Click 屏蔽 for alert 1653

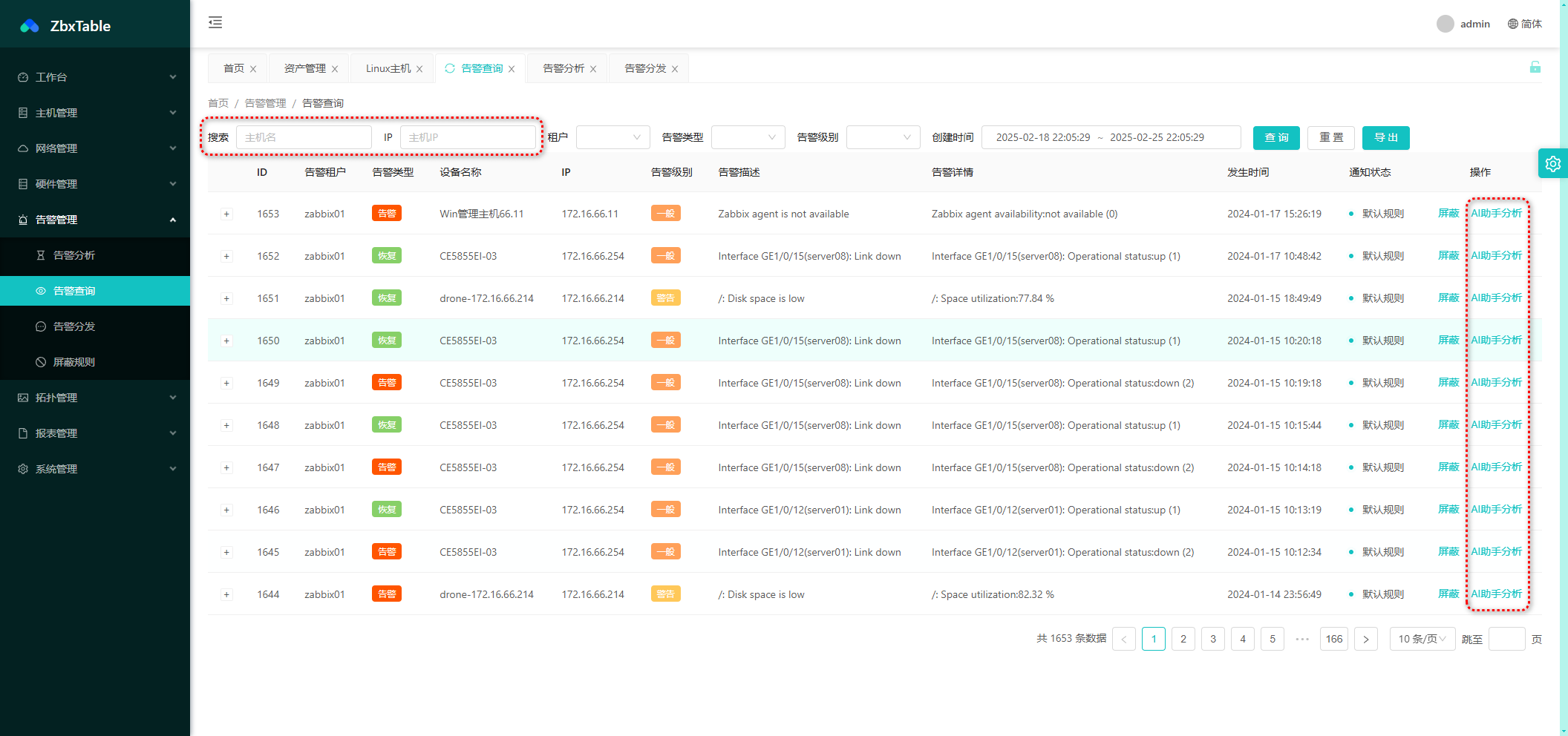(1448, 214)
